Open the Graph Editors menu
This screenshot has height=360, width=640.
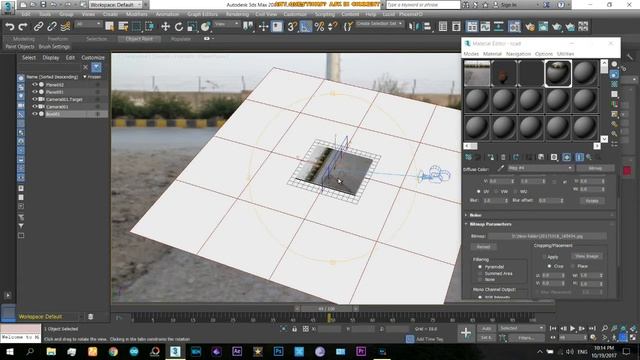pos(202,14)
